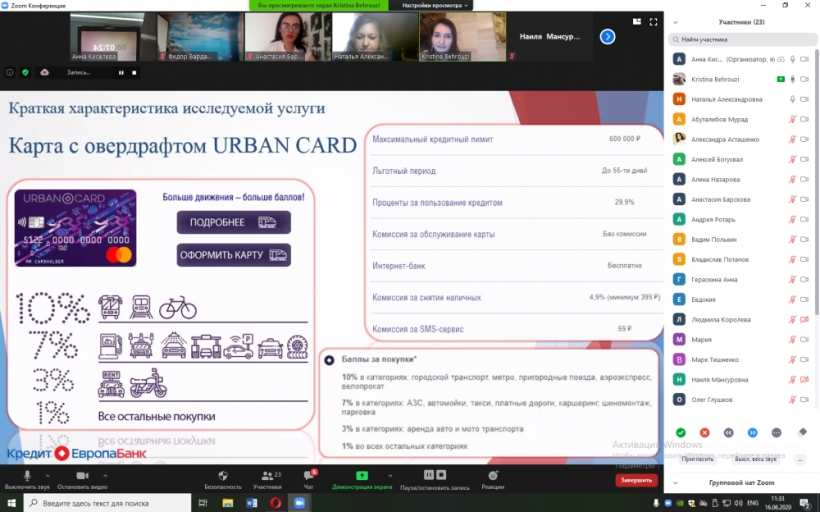The image size is (820, 512).
Task: Open the Чат chat panel icon
Action: [x=309, y=475]
